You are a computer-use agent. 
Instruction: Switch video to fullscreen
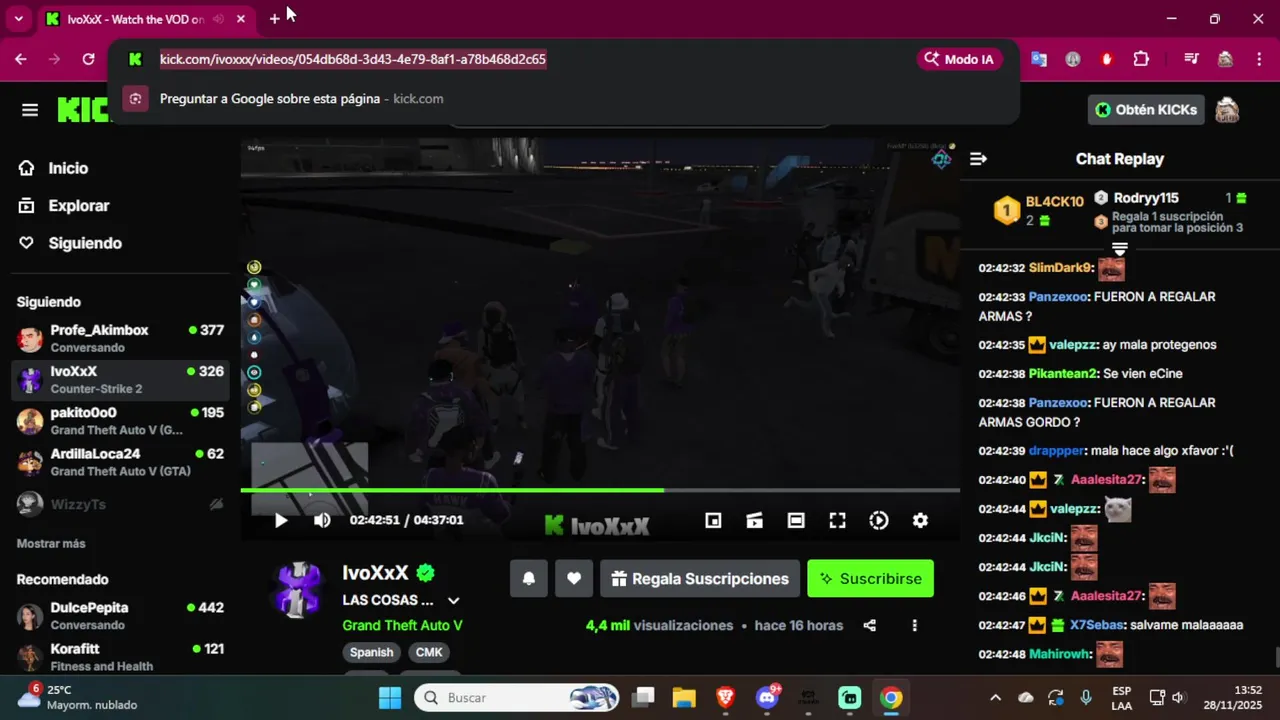838,520
